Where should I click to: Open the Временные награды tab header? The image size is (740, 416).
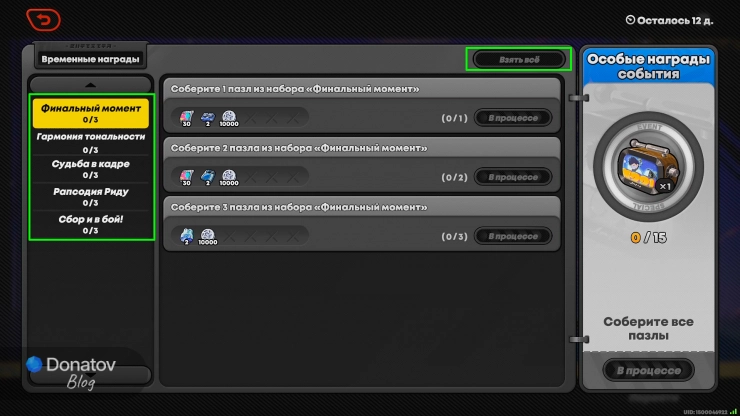click(90, 59)
